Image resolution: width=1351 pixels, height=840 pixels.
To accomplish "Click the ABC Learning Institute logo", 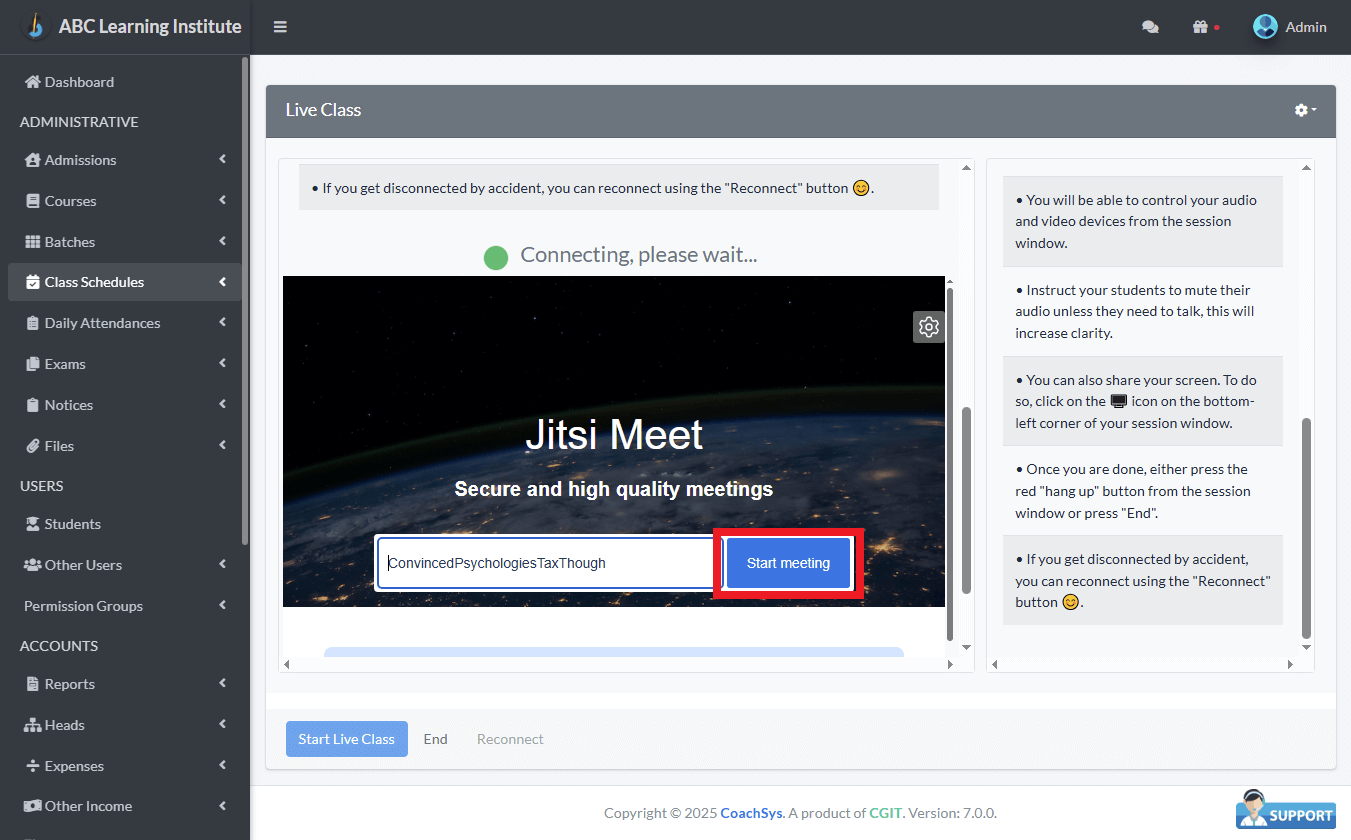I will pyautogui.click(x=36, y=27).
